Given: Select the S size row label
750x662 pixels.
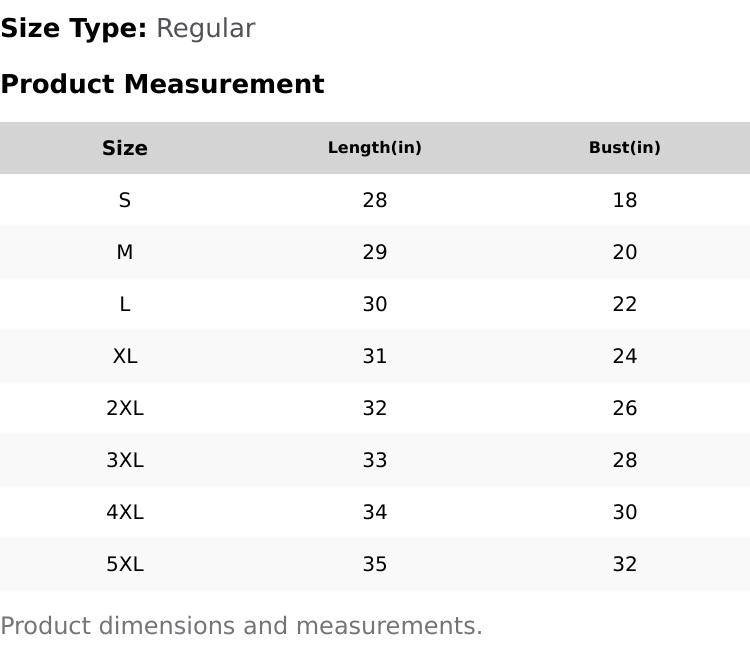Looking at the screenshot, I should coord(125,200).
